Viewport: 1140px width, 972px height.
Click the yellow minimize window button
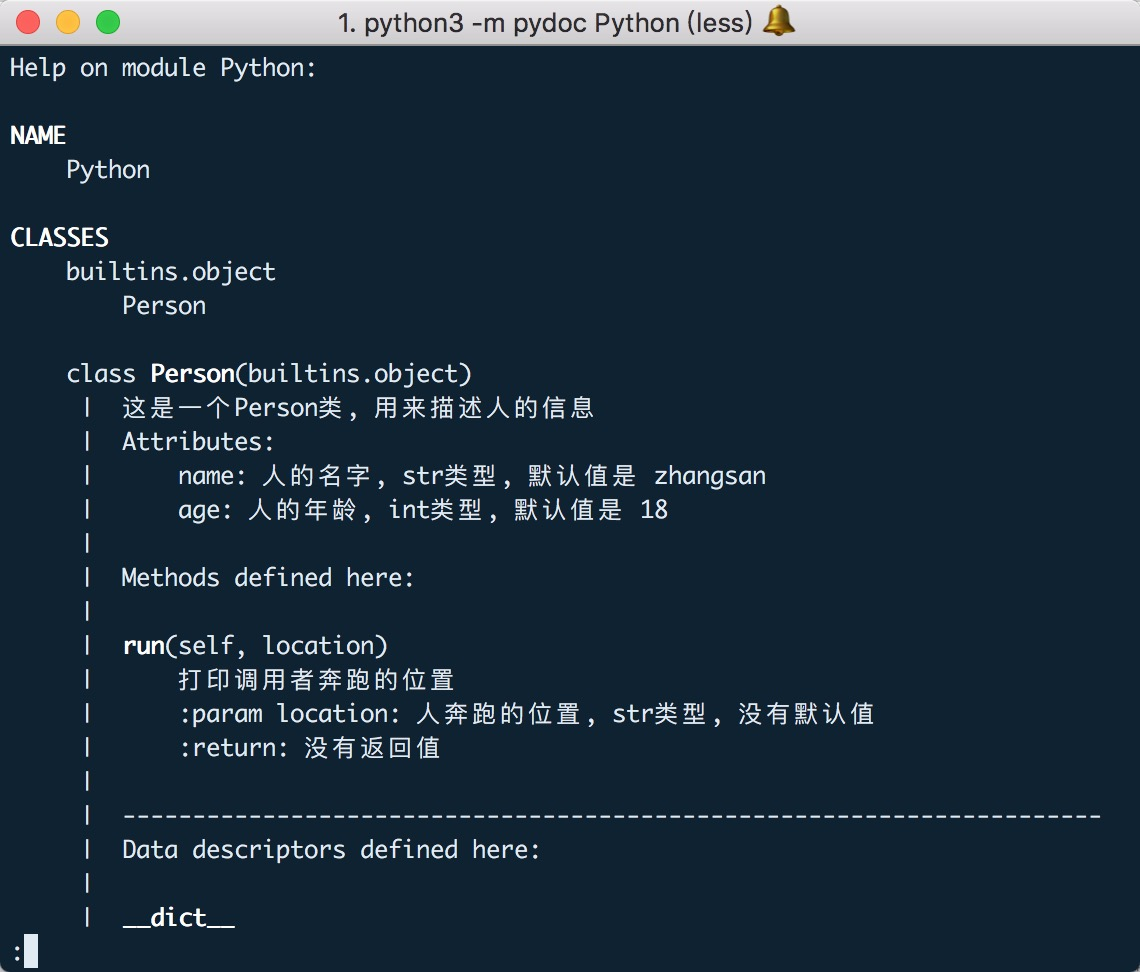point(68,22)
